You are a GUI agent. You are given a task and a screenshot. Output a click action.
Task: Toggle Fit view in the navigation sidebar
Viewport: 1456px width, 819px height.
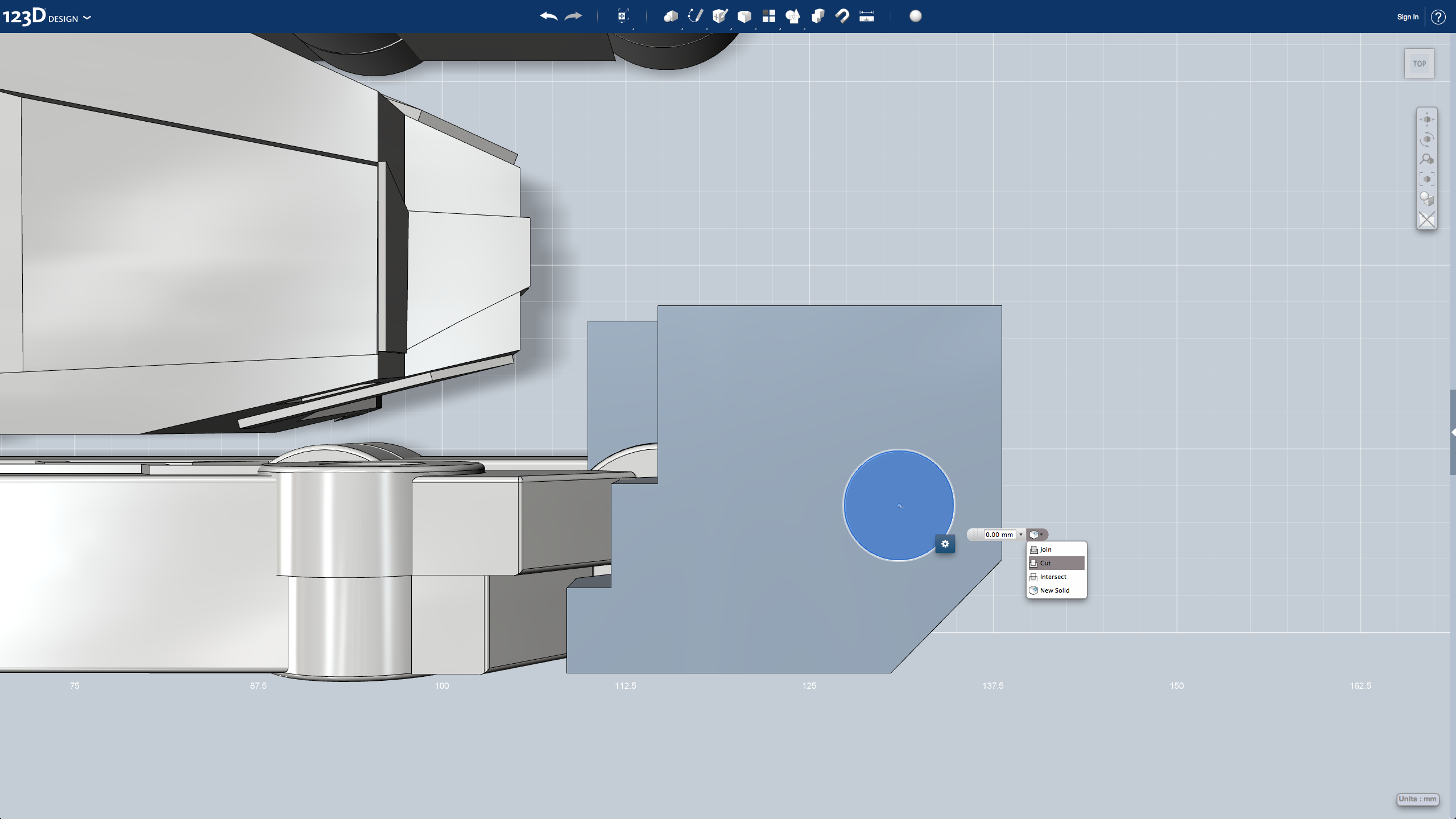point(1428,178)
